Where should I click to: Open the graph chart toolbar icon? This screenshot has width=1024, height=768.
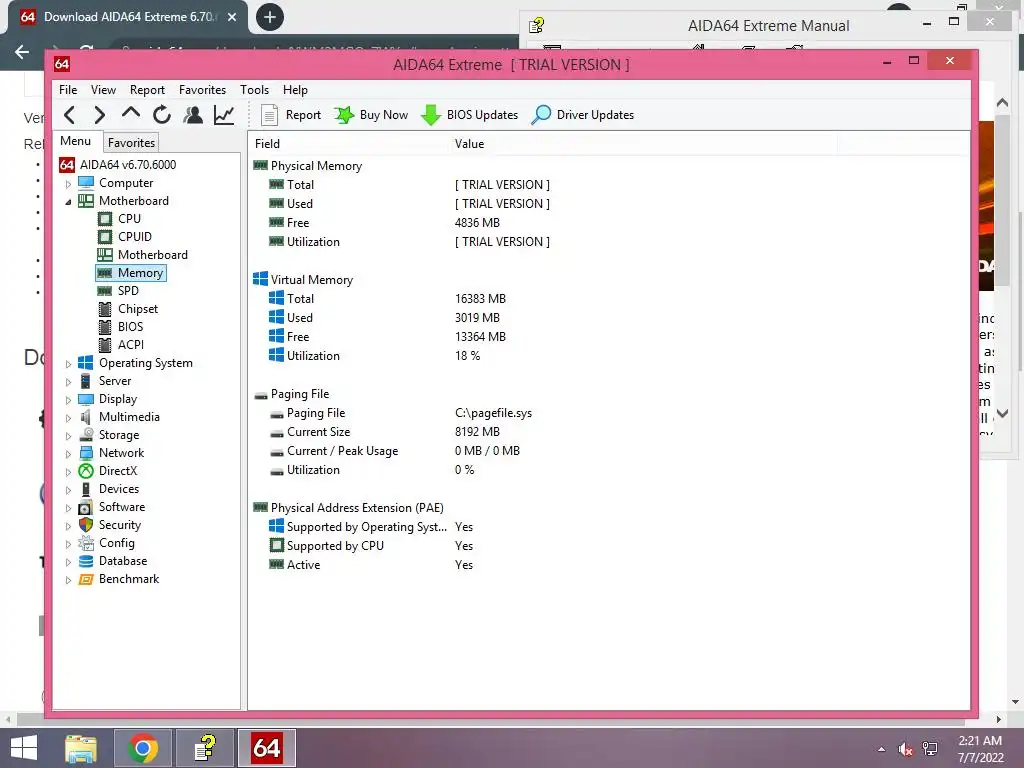point(224,115)
